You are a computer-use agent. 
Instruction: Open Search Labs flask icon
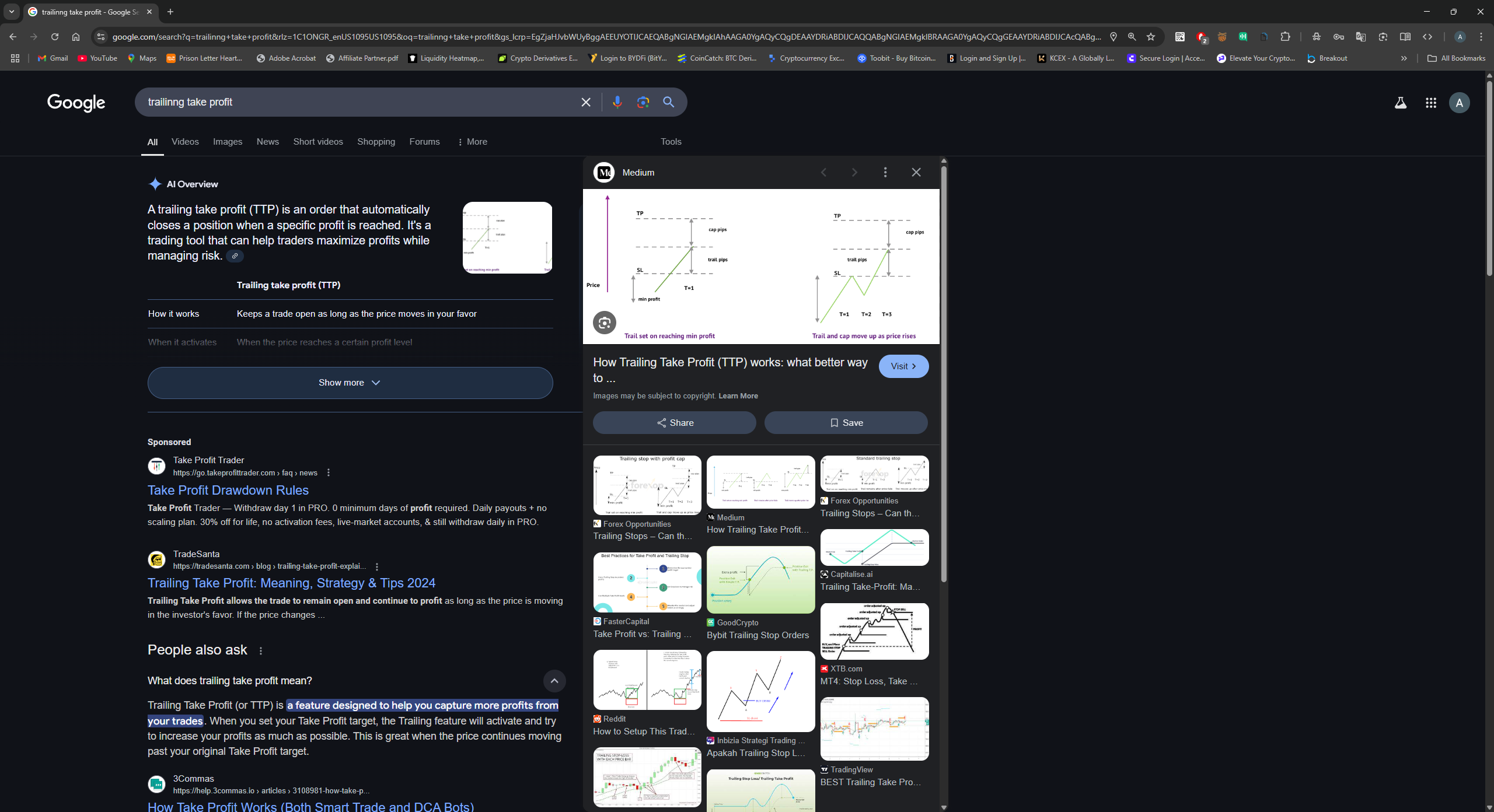[x=1400, y=103]
